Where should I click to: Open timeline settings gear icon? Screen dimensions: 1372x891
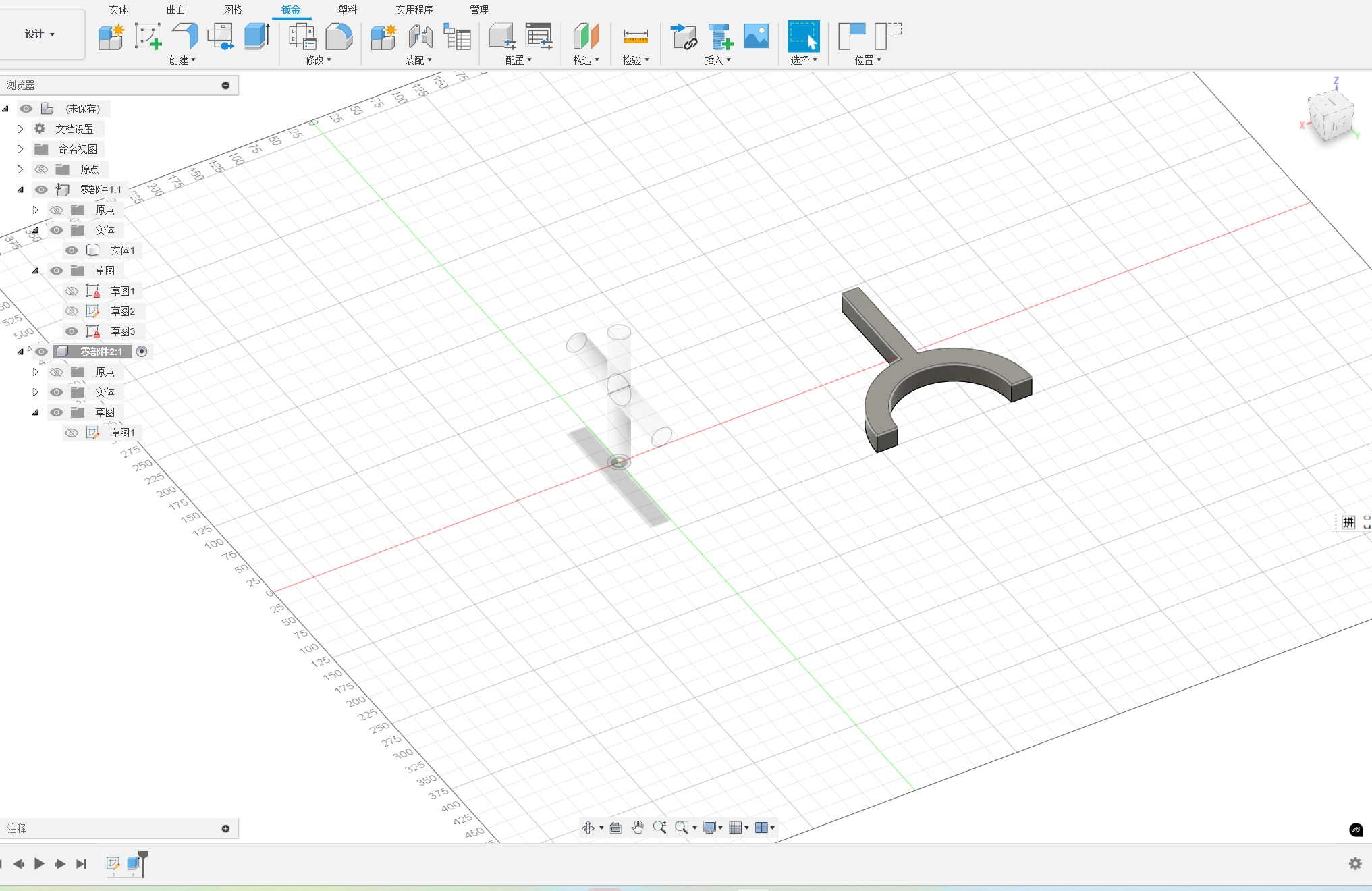(1355, 863)
